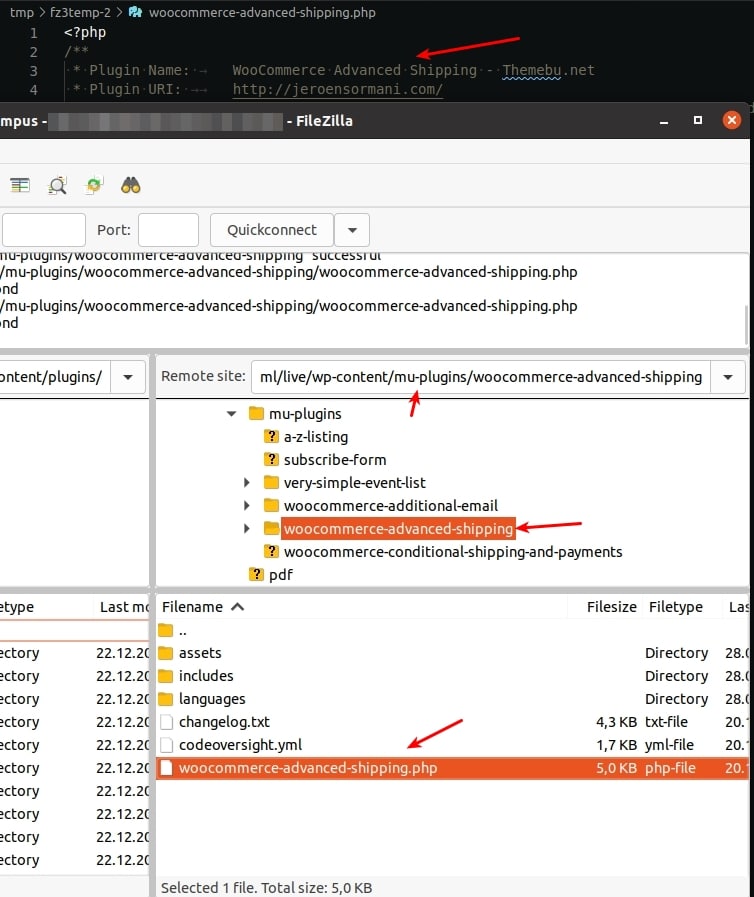
Task: Click the yml-file filetype cell
Action: pos(669,745)
